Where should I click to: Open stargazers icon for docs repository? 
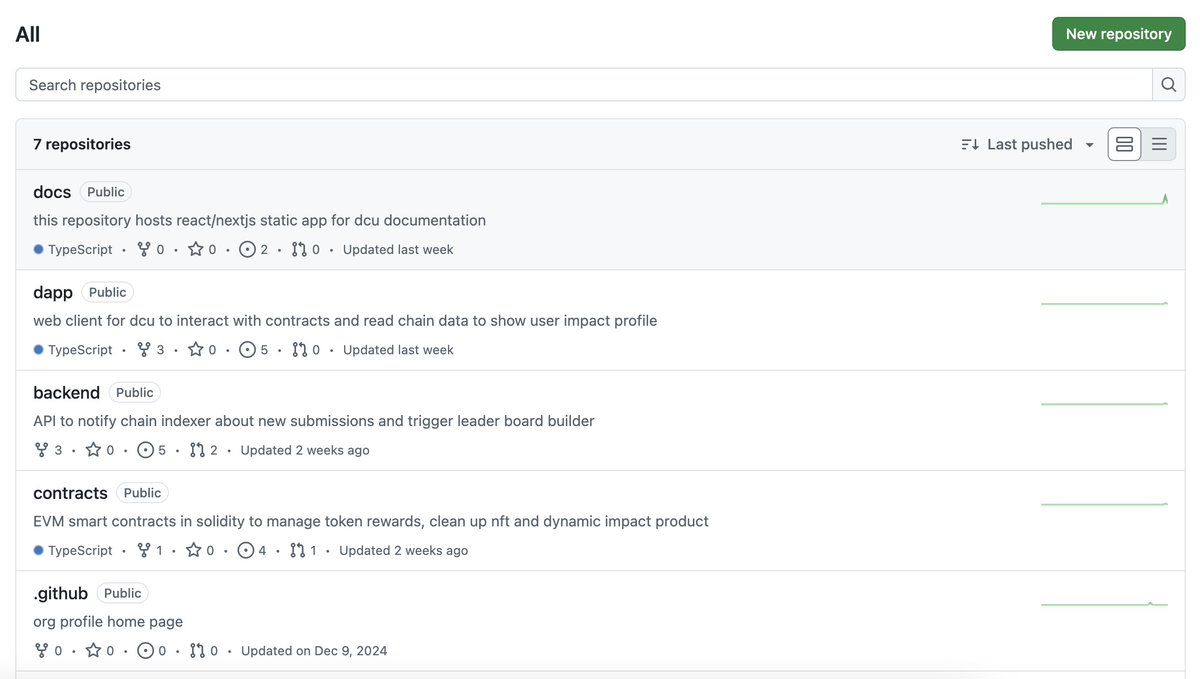(196, 250)
